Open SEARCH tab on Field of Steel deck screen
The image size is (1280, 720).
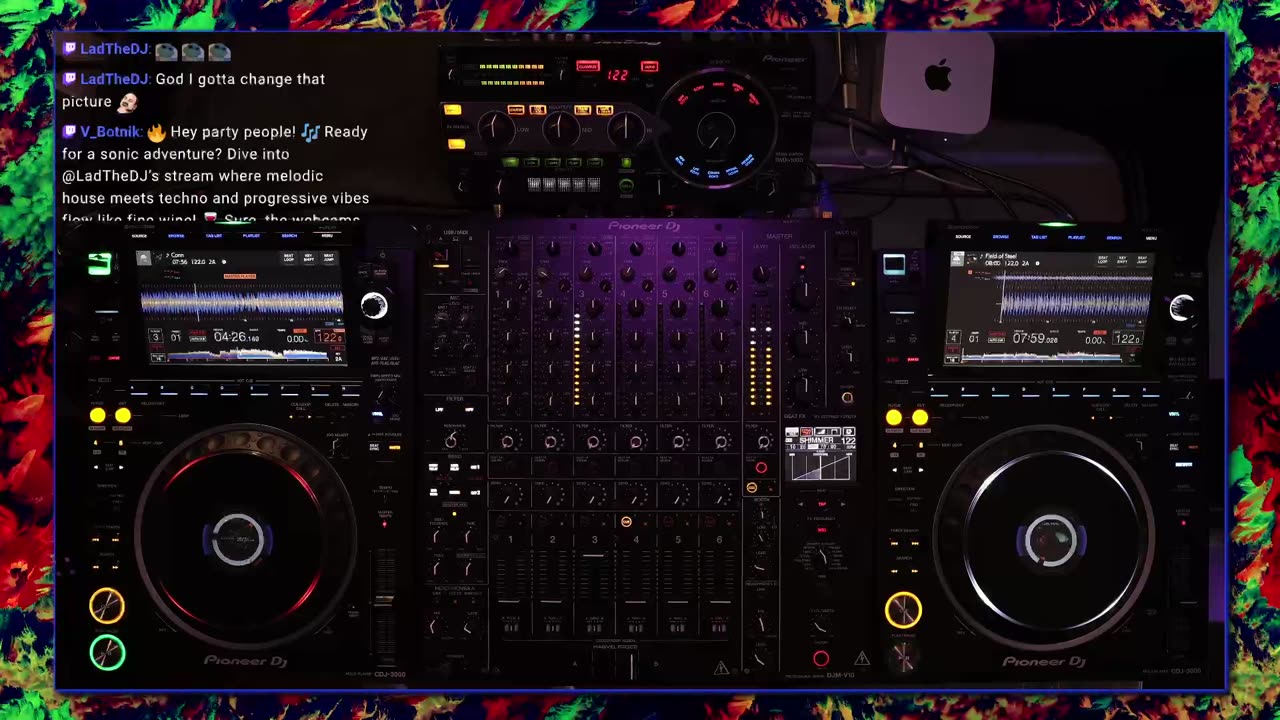coord(1114,238)
